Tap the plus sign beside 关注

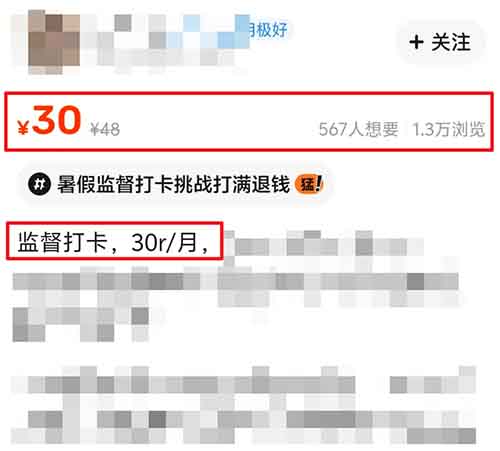[x=416, y=42]
